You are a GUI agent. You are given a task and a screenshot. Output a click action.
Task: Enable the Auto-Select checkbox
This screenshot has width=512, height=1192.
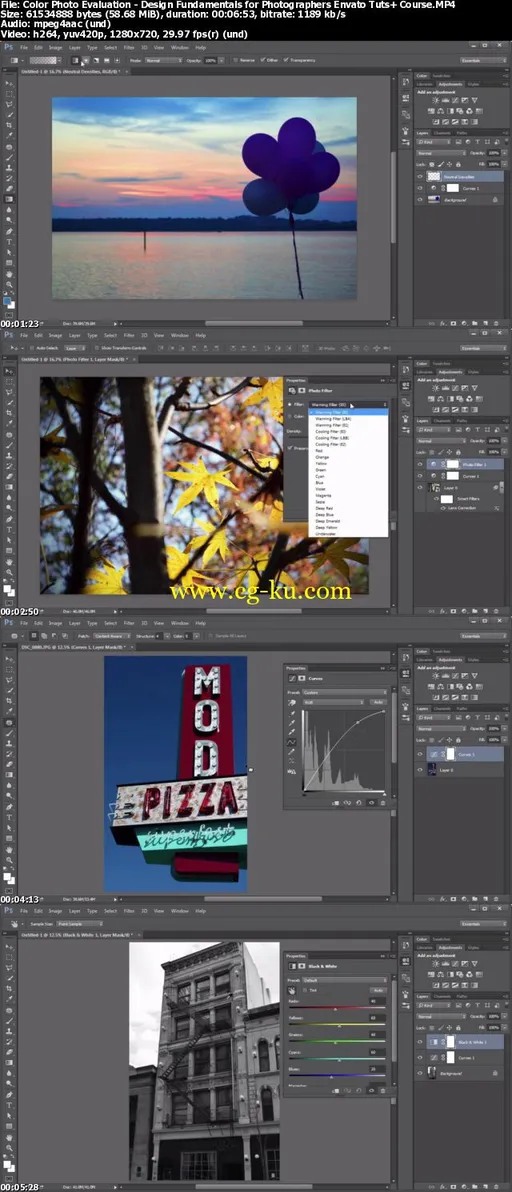tap(32, 347)
